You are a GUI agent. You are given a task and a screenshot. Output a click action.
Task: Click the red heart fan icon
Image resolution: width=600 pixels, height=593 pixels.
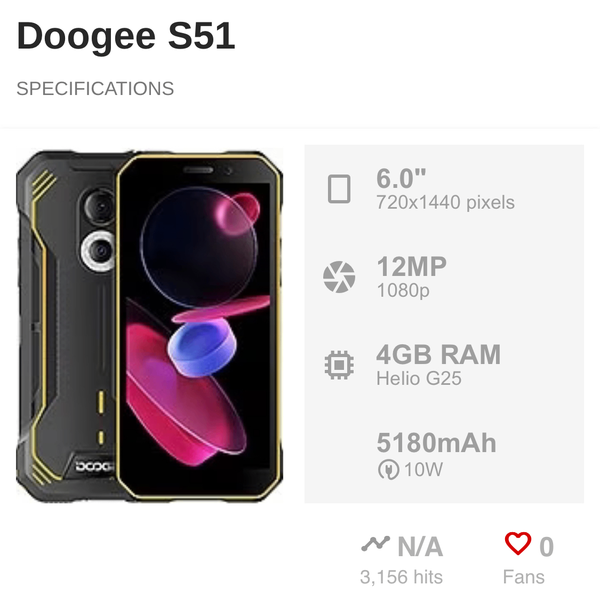[x=517, y=544]
